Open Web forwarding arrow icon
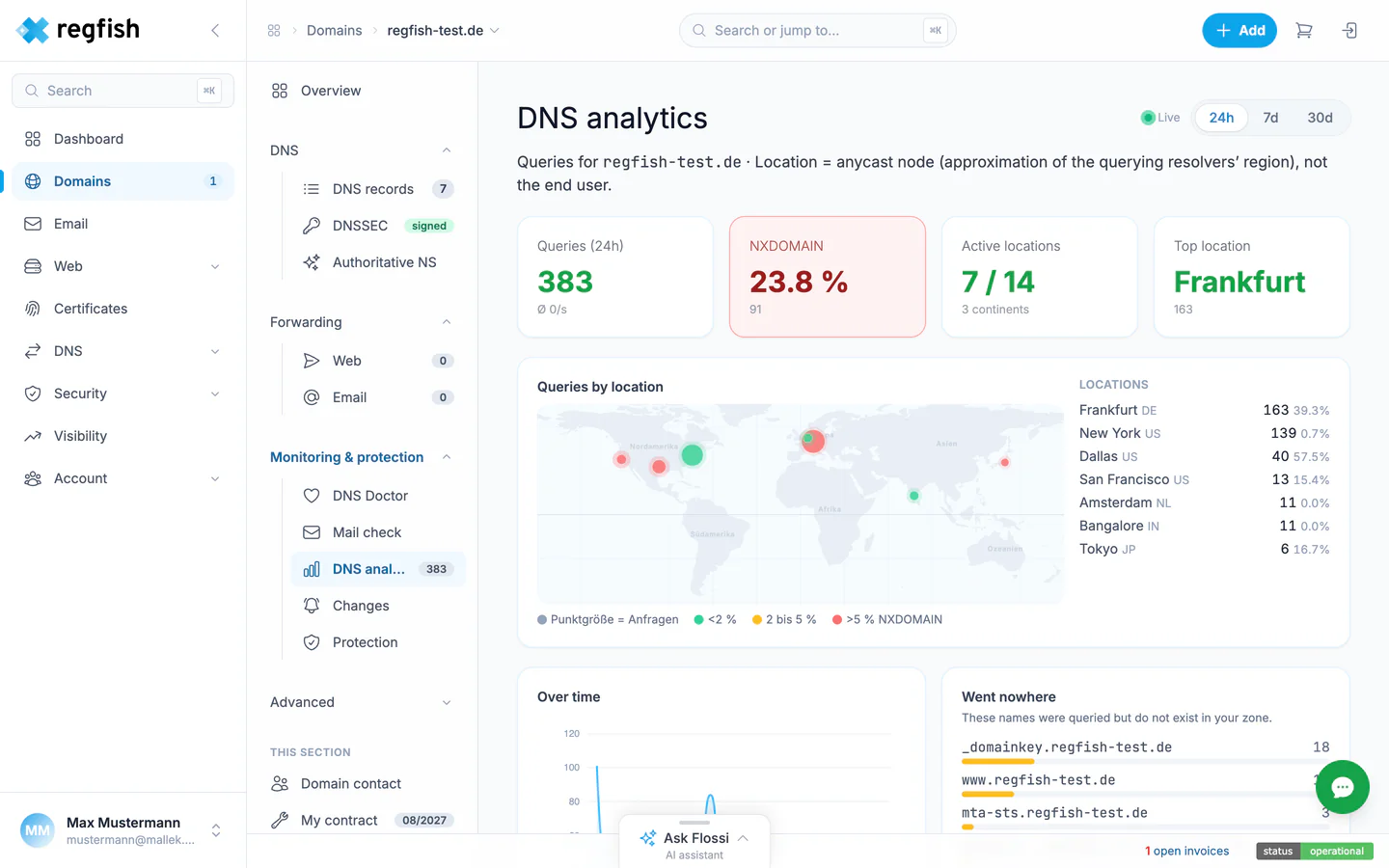 (312, 361)
